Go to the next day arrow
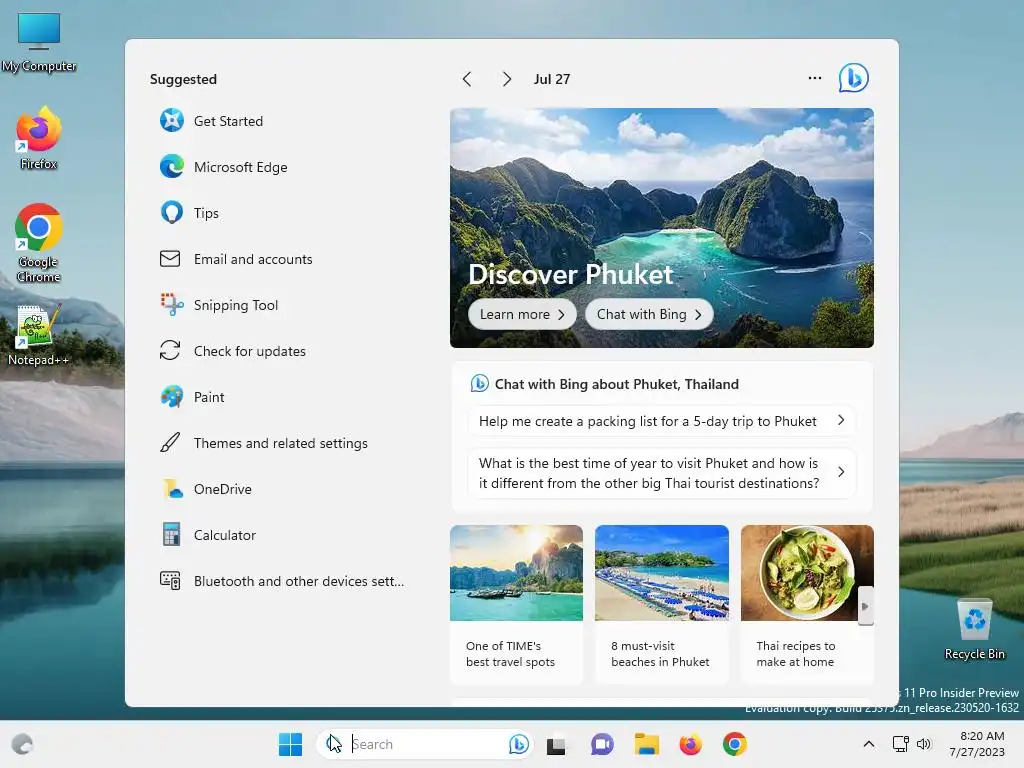Image resolution: width=1024 pixels, height=768 pixels. tap(507, 79)
